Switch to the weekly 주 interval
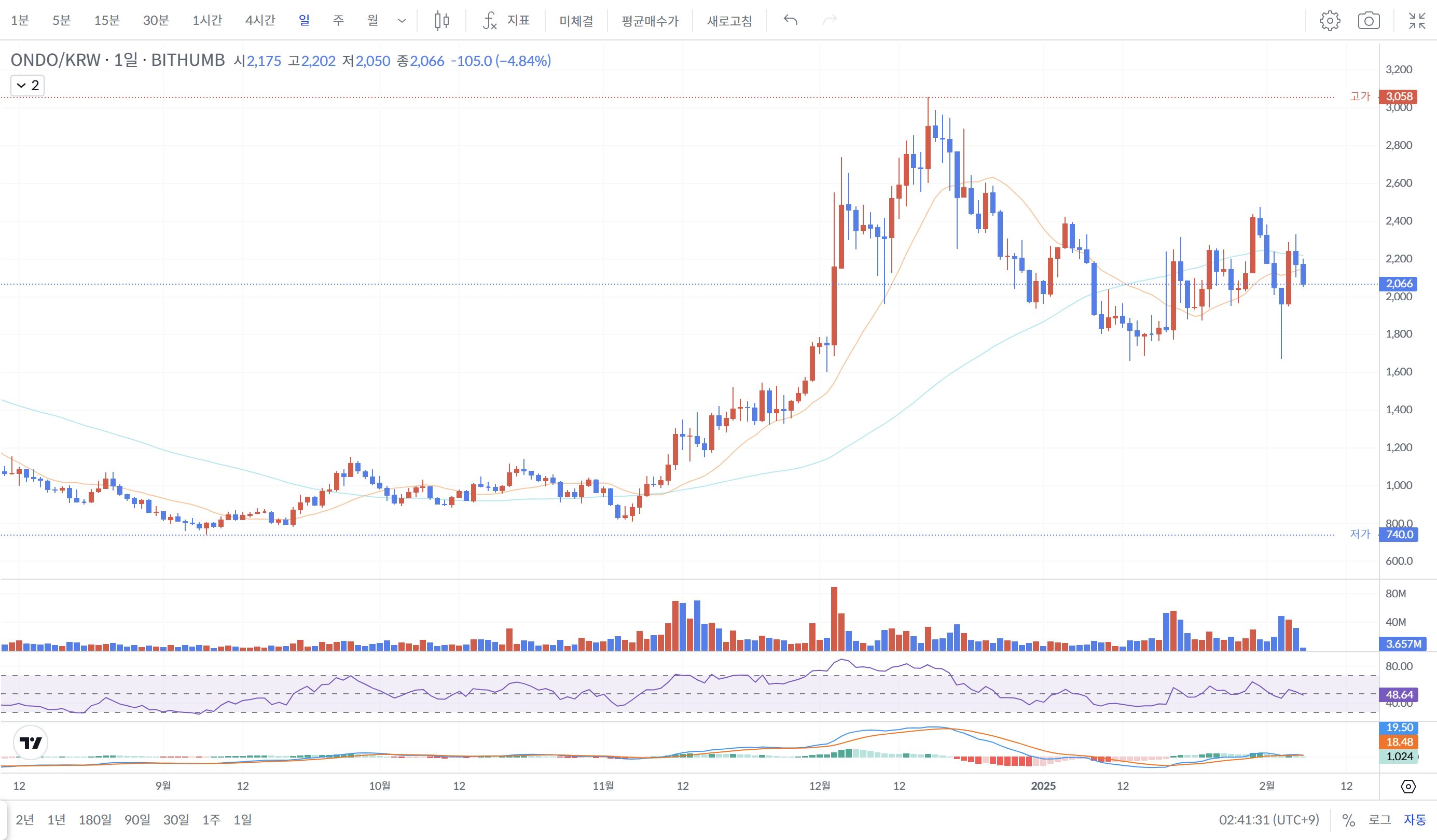The width and height of the screenshot is (1437, 840). pyautogui.click(x=338, y=21)
